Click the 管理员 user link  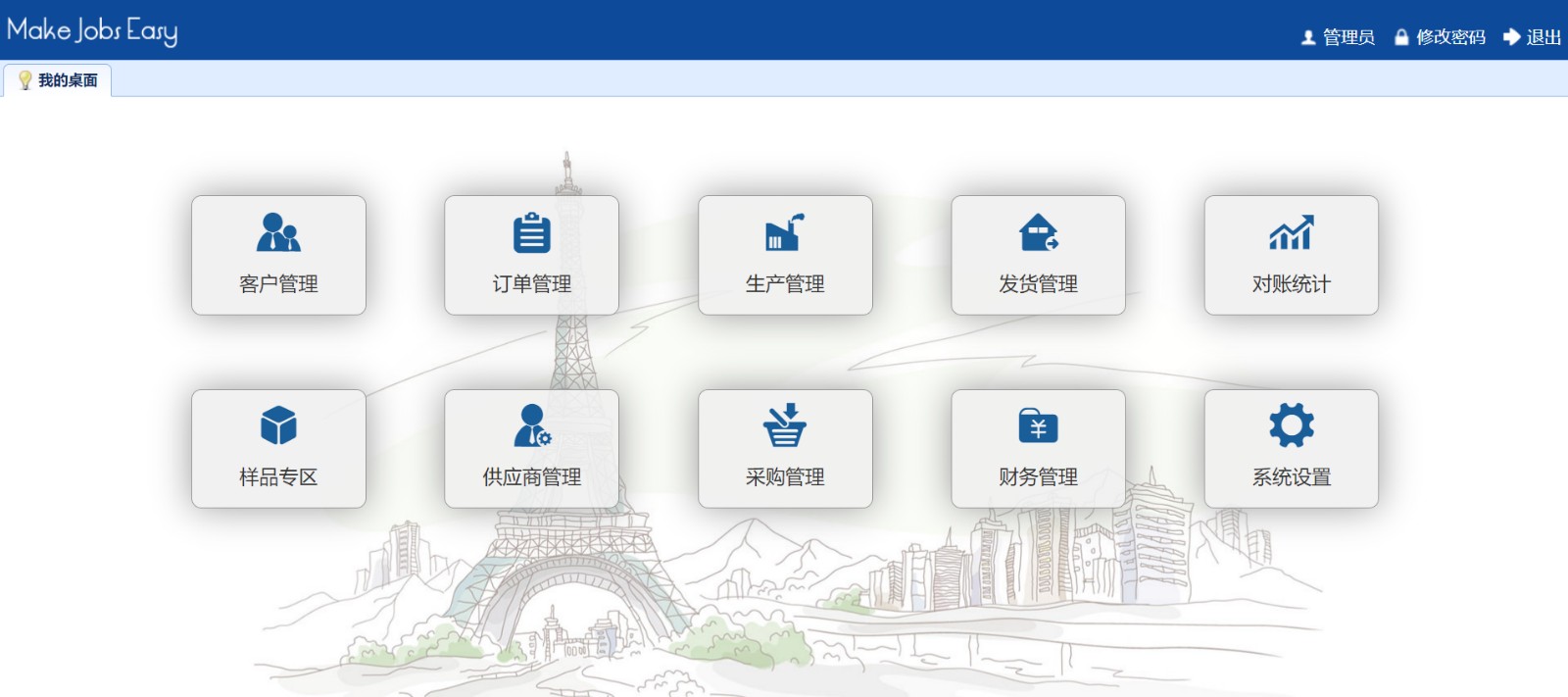(1347, 37)
